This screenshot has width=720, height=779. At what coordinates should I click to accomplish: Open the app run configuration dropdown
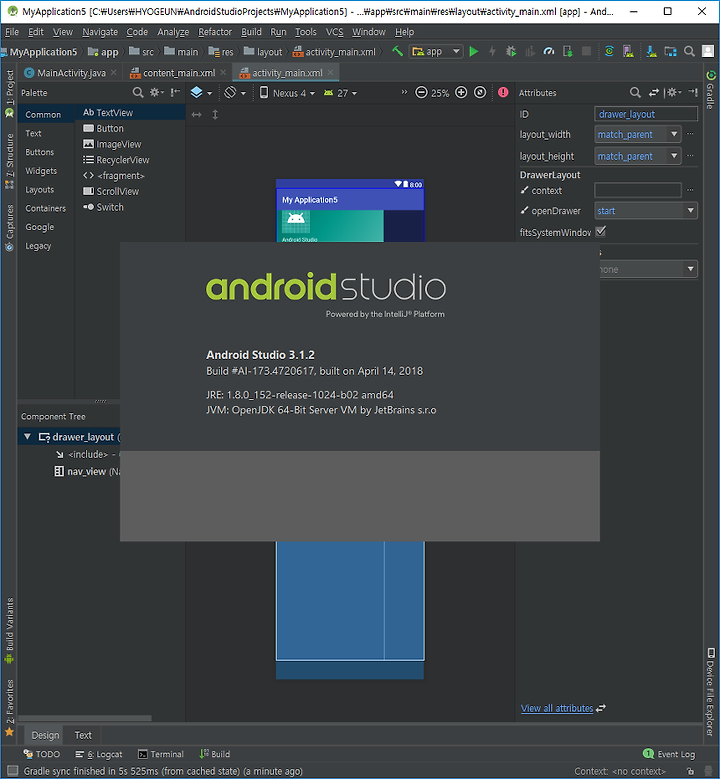(x=436, y=51)
